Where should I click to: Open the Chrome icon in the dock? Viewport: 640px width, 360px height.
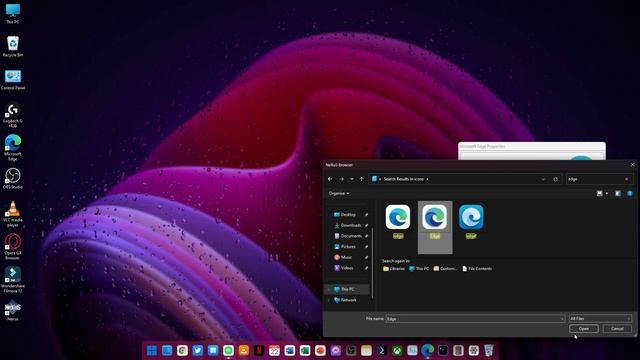click(x=182, y=350)
